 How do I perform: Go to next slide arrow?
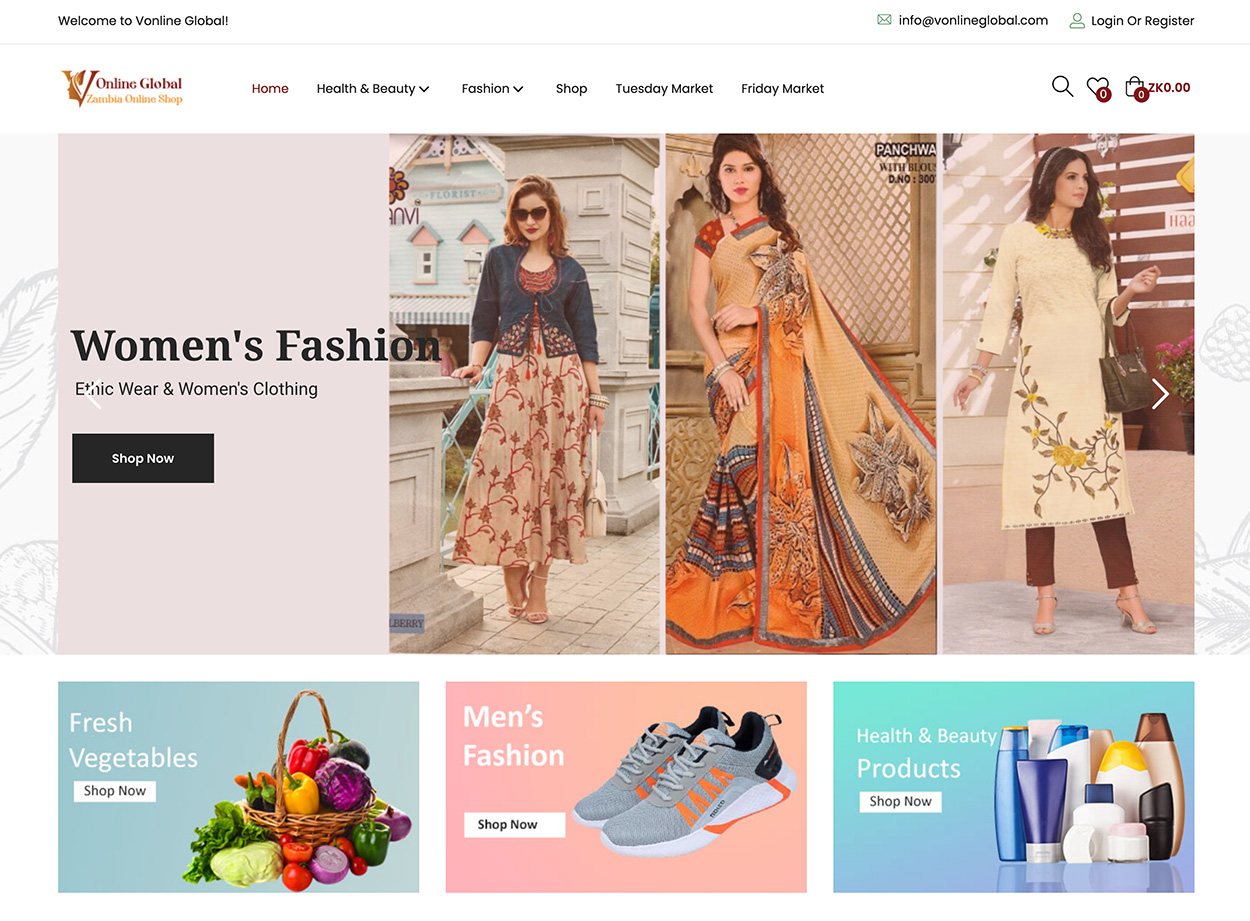point(1160,394)
